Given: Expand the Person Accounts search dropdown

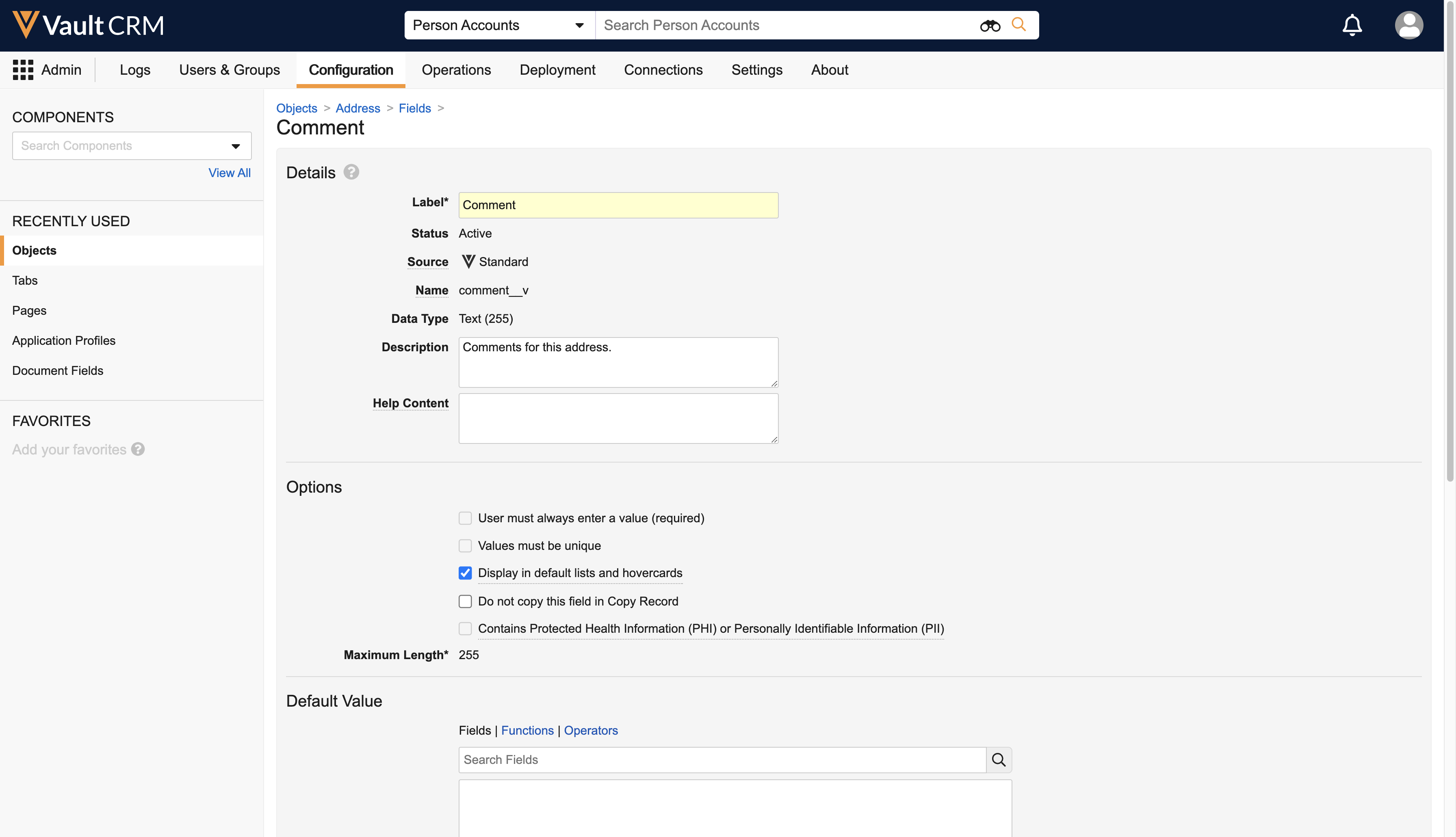Looking at the screenshot, I should click(579, 25).
